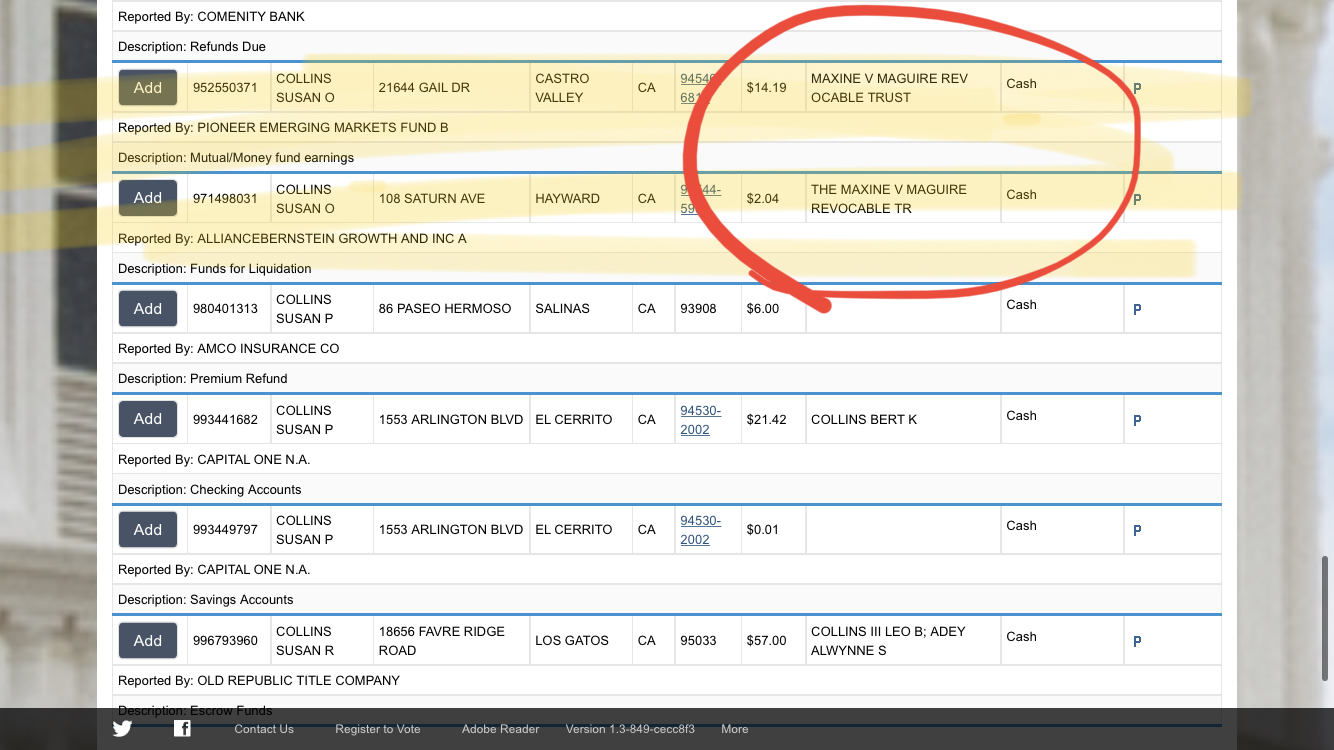Click P icon for property 952550371
This screenshot has height=750, width=1334.
1137,88
